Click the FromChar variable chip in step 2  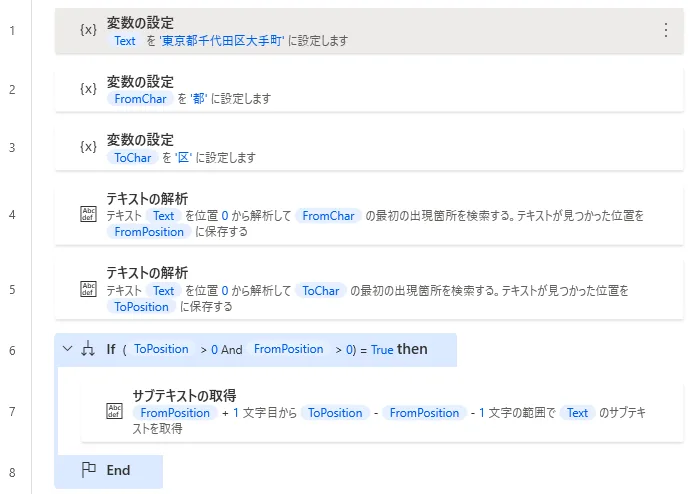(x=140, y=99)
